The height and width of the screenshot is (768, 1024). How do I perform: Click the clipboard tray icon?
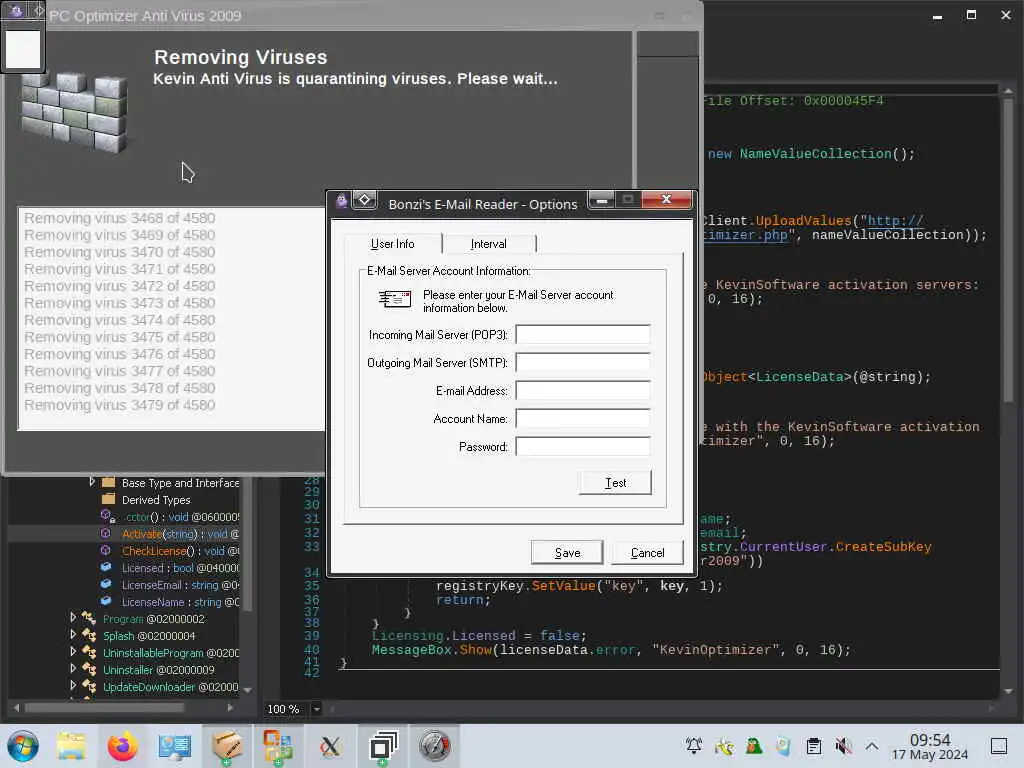tap(813, 746)
